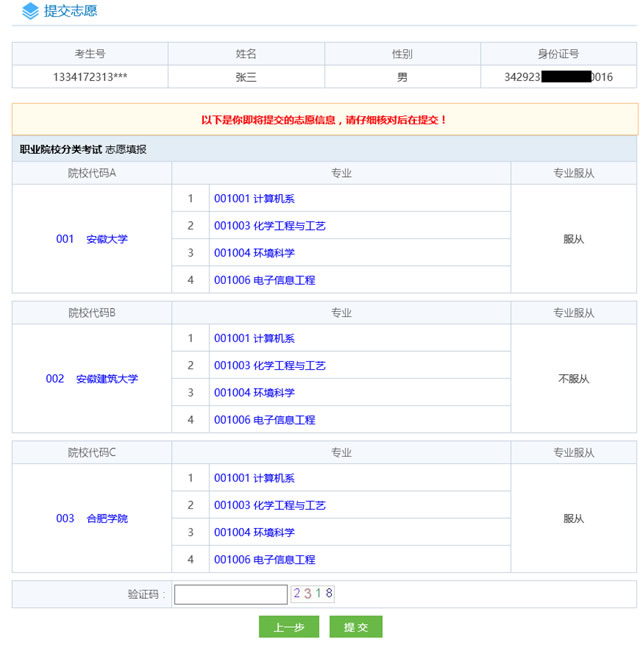Open the 002 安徽建筑大学 school link

pos(92,379)
